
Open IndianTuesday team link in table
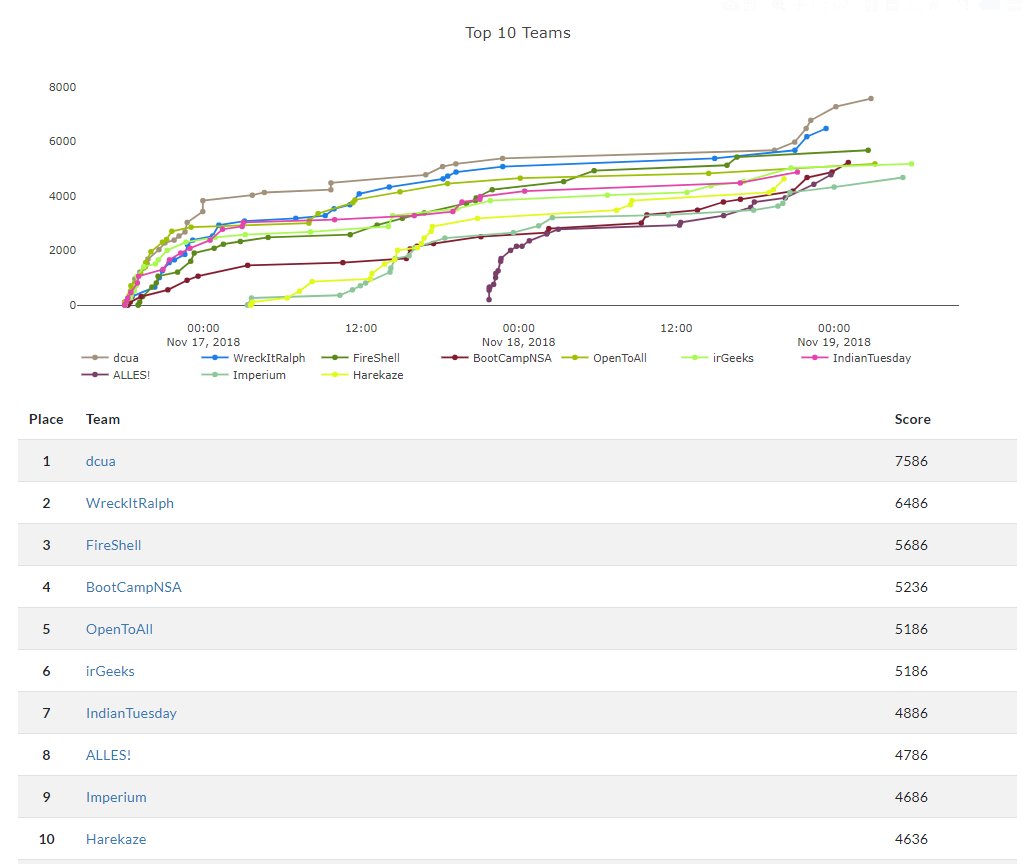point(131,713)
